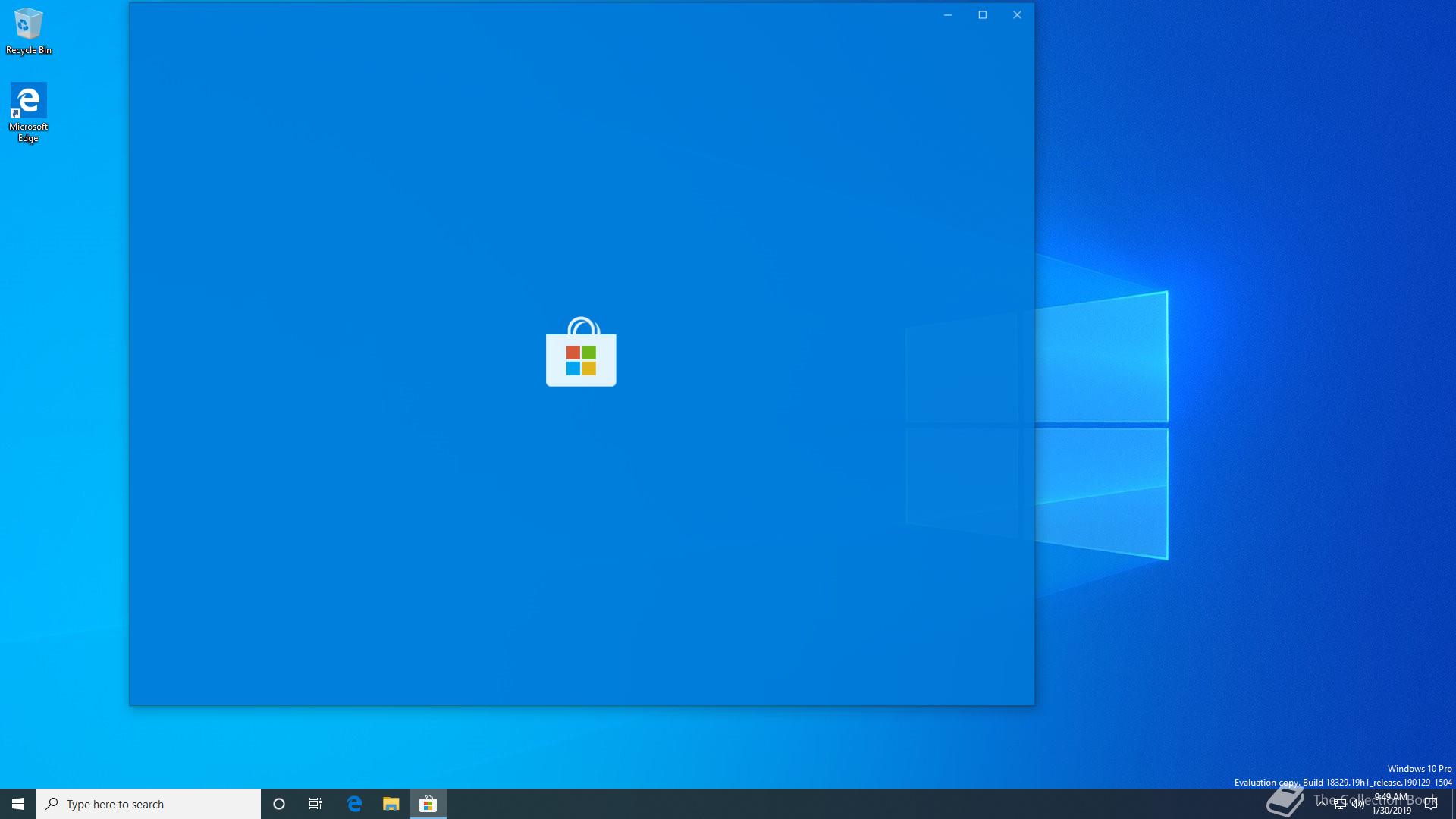Minimize the Microsoft Store window
The height and width of the screenshot is (819, 1456).
coord(948,15)
